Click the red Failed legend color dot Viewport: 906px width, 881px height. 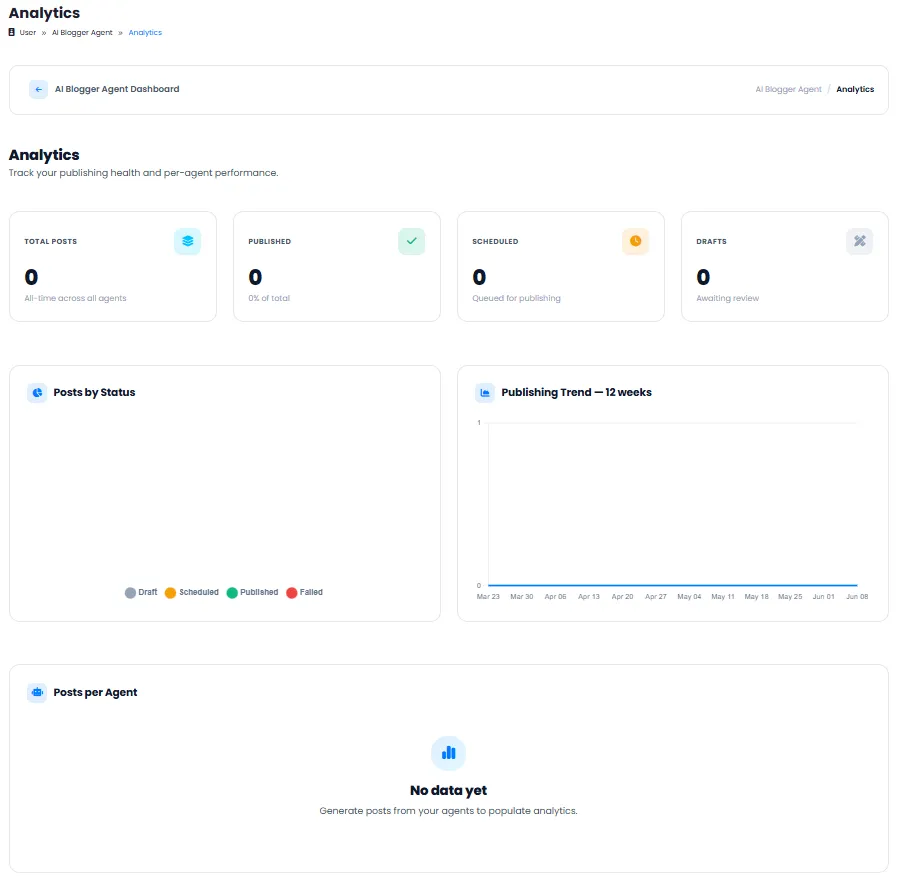(292, 593)
